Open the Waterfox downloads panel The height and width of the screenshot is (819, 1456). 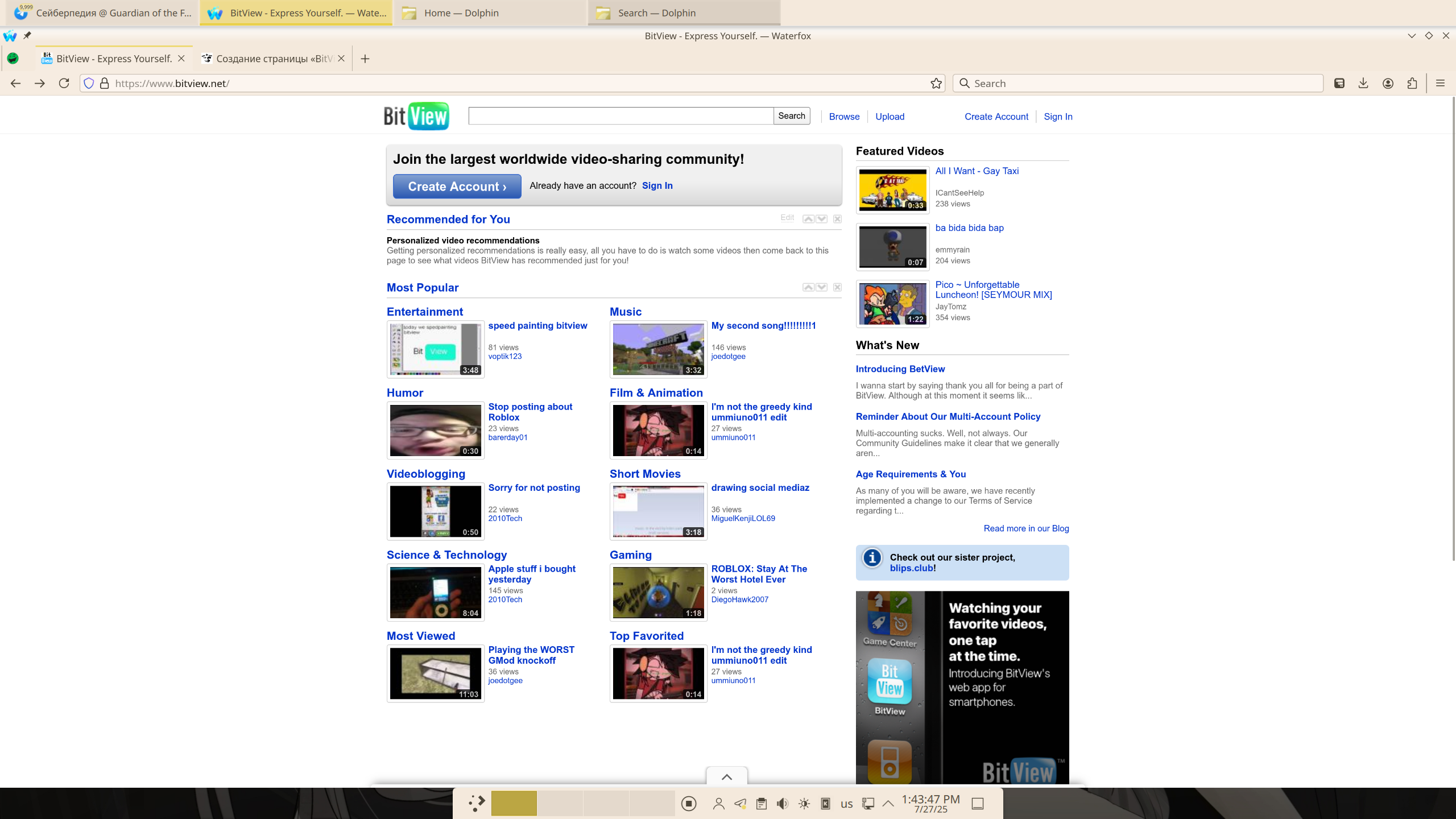coord(1363,84)
